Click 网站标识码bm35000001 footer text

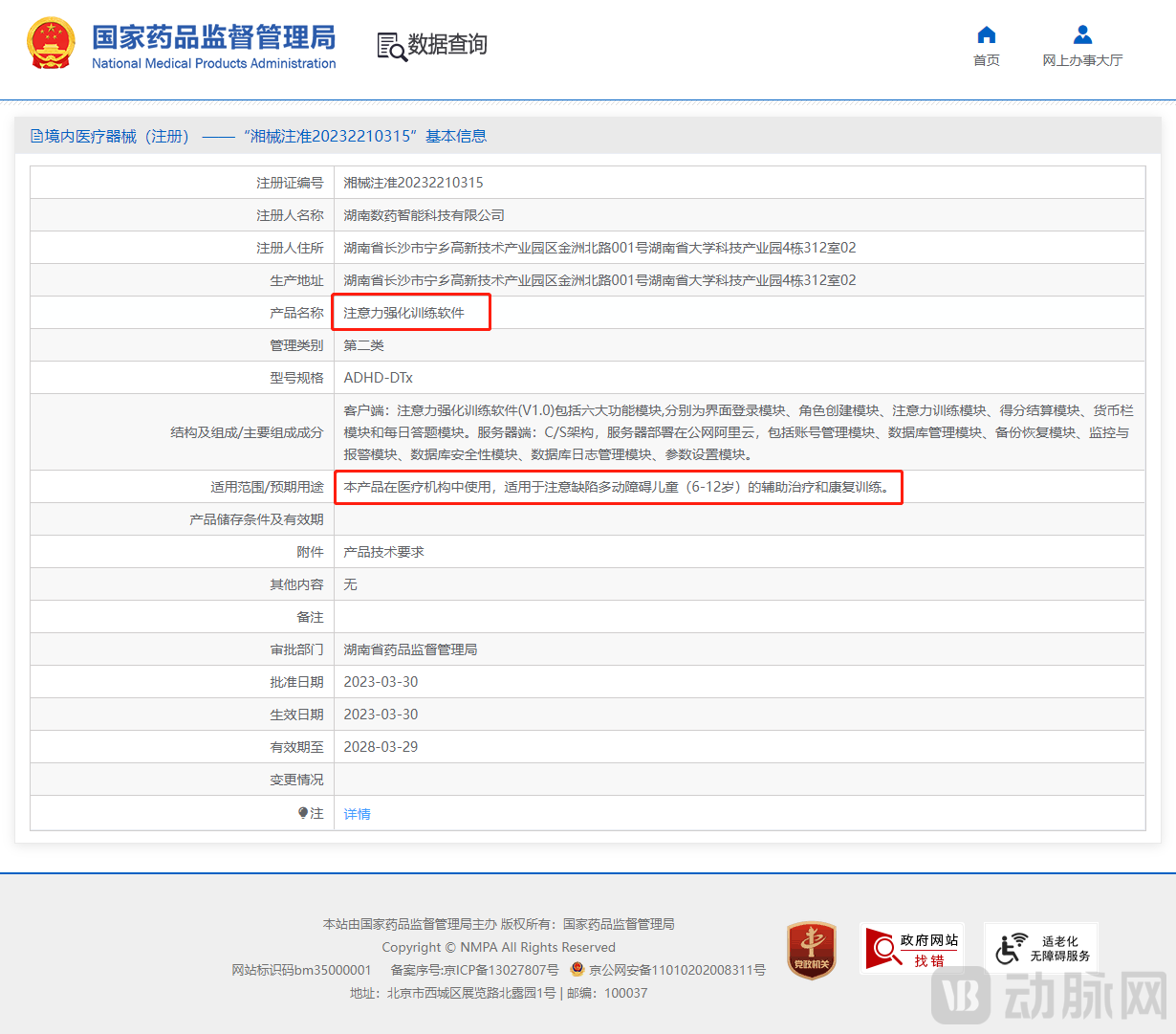[301, 970]
